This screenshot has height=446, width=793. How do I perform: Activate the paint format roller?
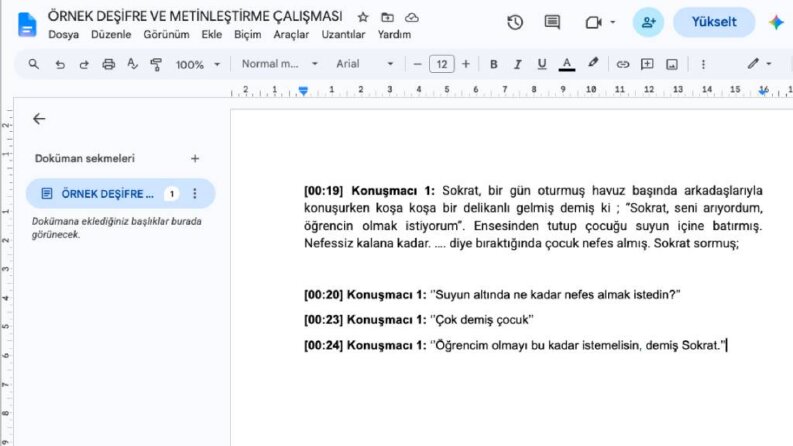point(156,64)
